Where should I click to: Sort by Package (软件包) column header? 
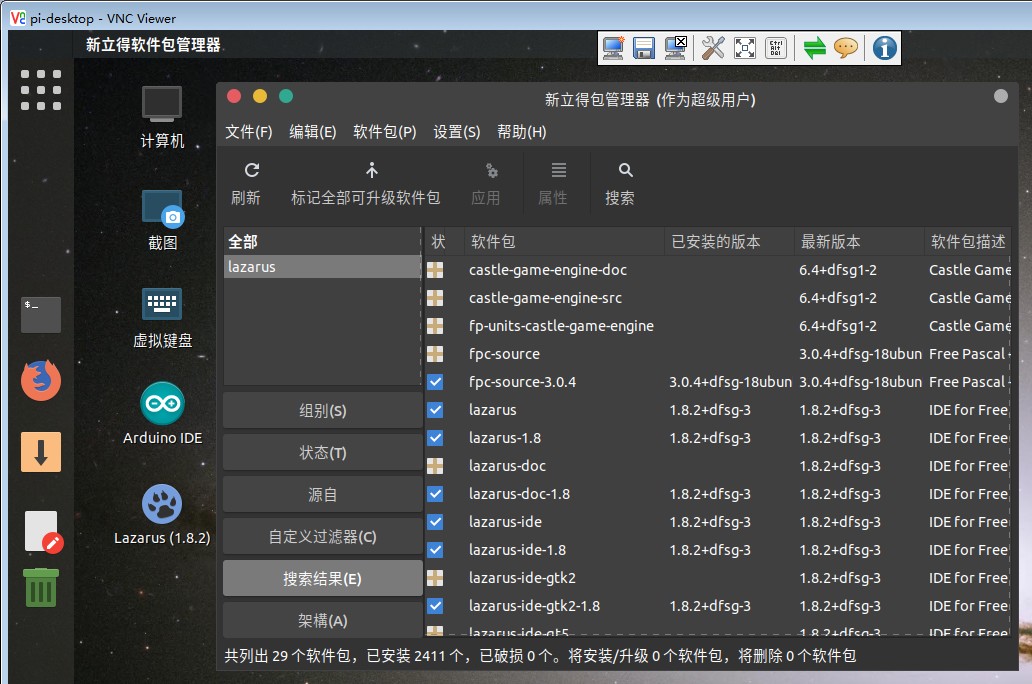(x=565, y=242)
